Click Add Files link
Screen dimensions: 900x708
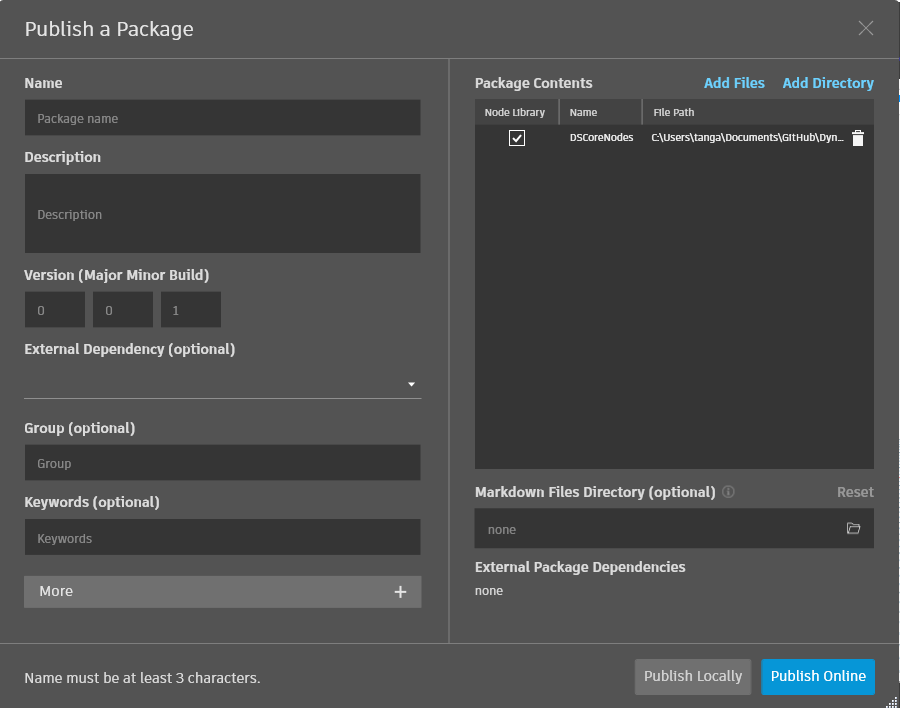[x=734, y=83]
